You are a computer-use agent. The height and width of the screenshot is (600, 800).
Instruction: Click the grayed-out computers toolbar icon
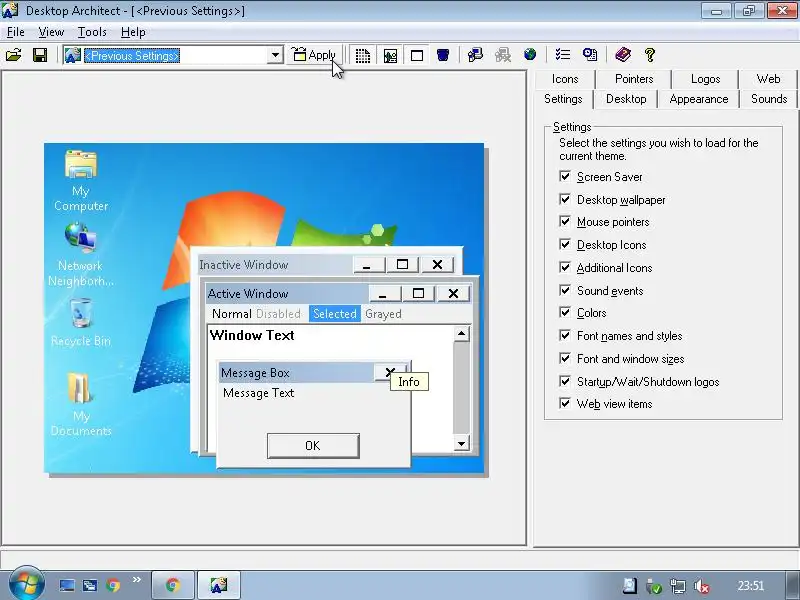(503, 55)
